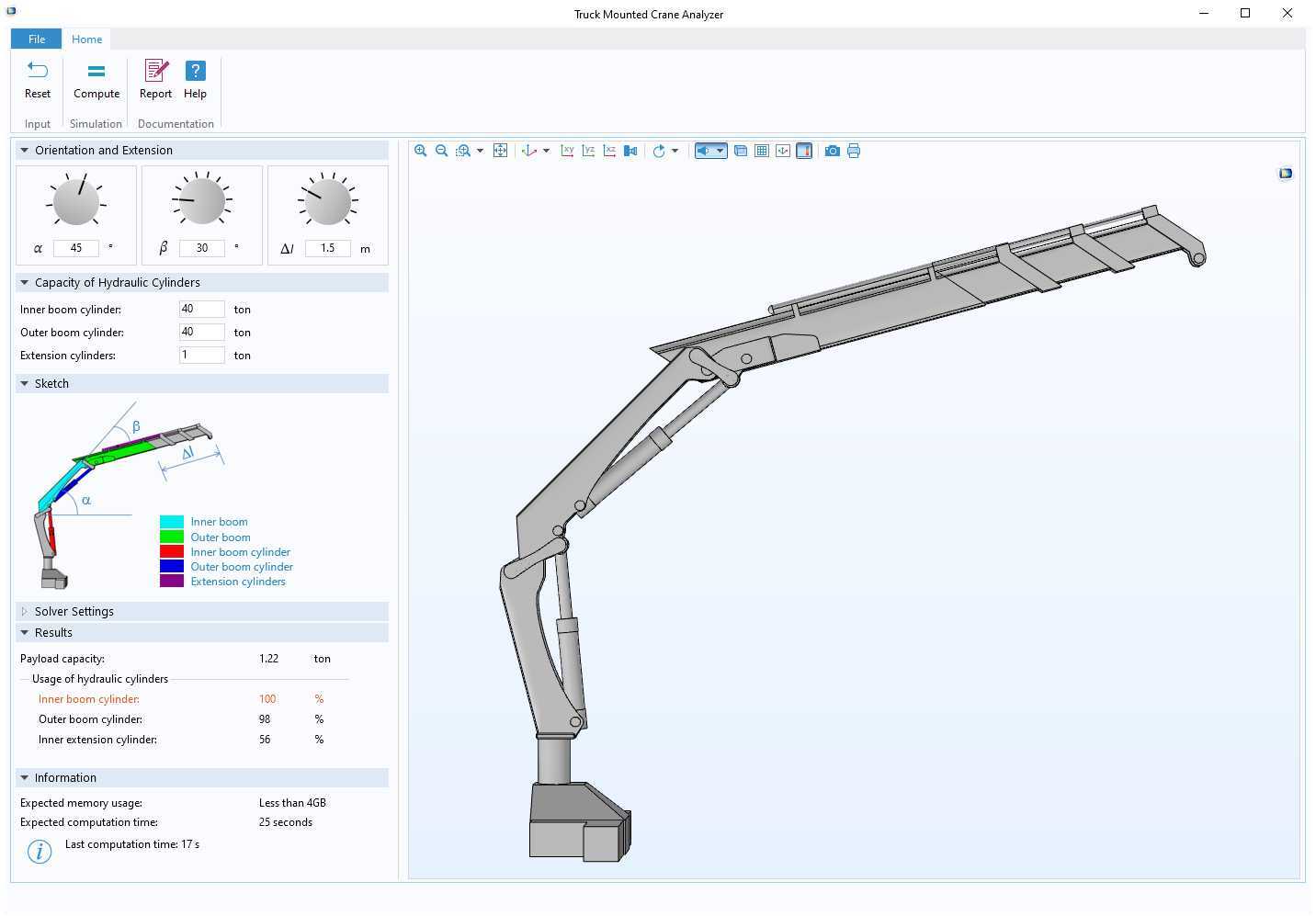This screenshot has height=916, width=1316.
Task: Switch to the File tab
Action: [36, 39]
